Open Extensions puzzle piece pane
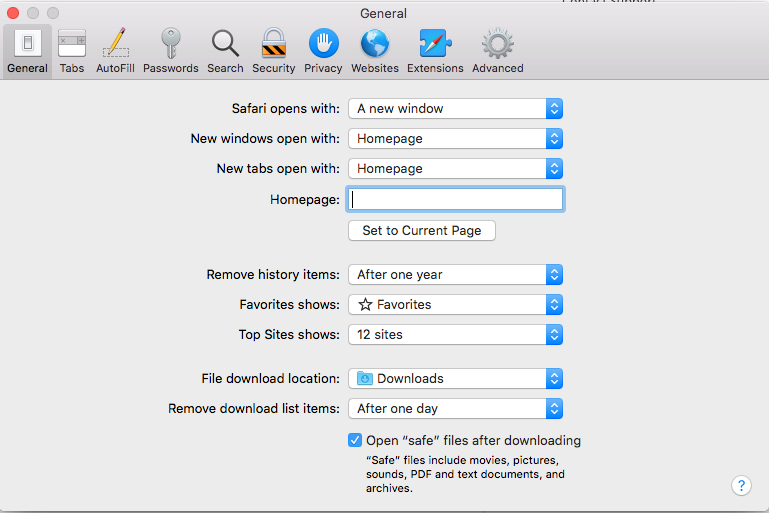Screen dimensions: 769x513 (x=435, y=51)
